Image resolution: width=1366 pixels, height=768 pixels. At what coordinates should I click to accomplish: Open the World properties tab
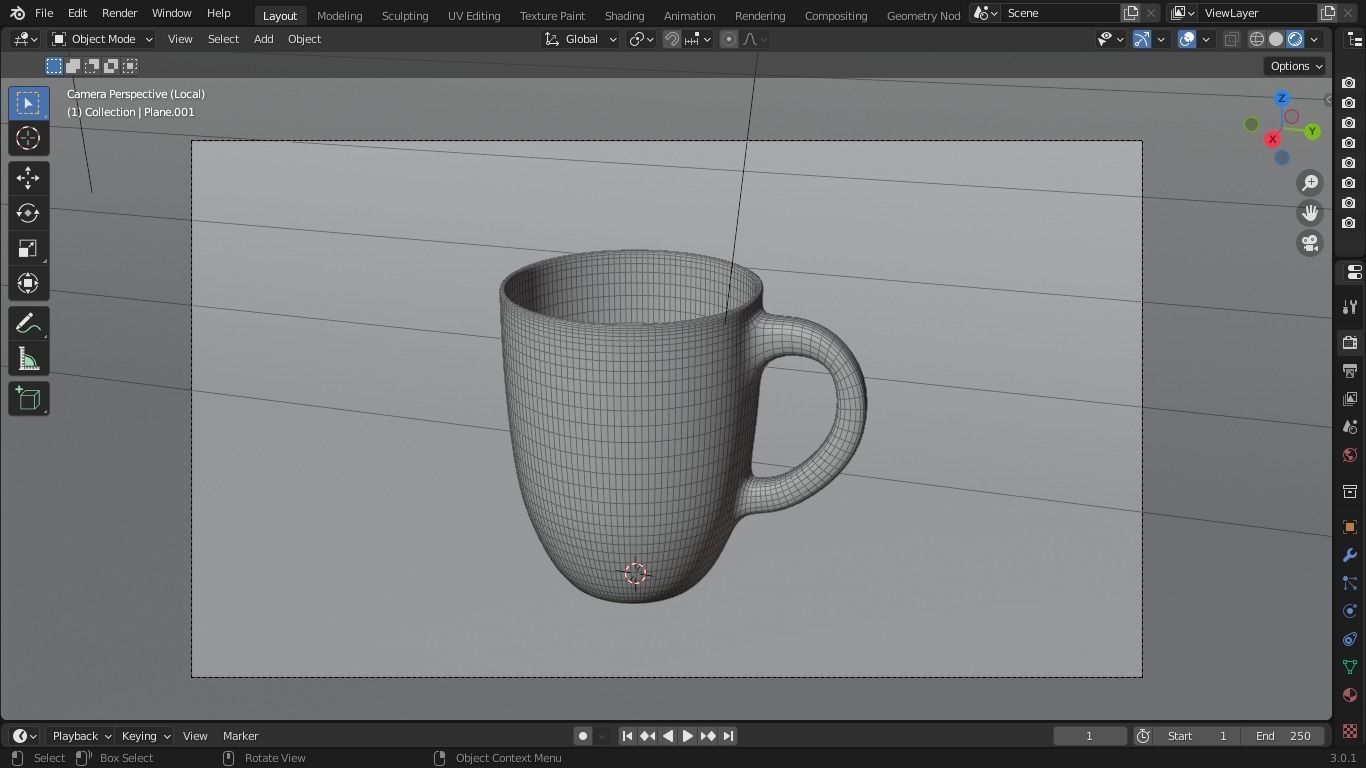[1350, 455]
